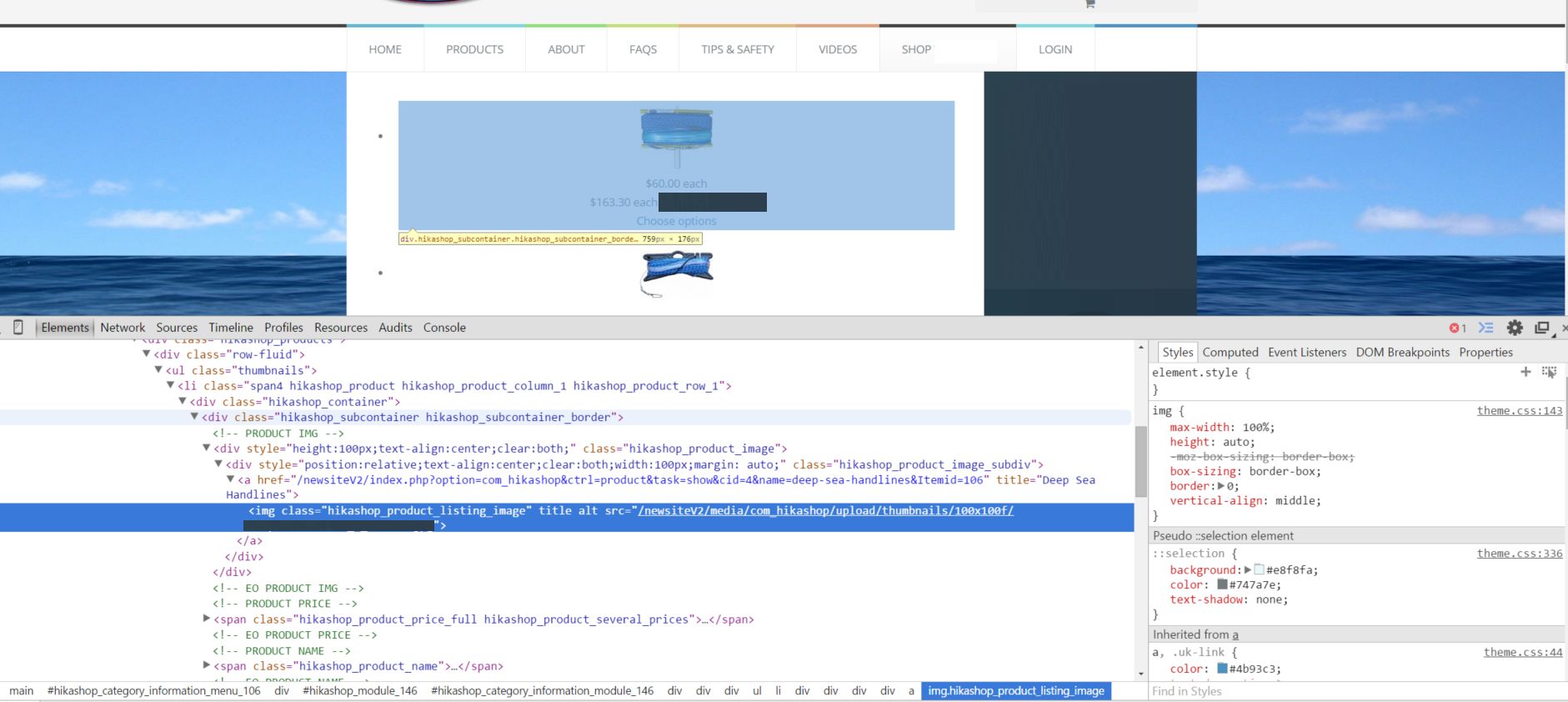Open the LOGIN page
Image resolution: width=1568 pixels, height=702 pixels.
pos(1055,49)
